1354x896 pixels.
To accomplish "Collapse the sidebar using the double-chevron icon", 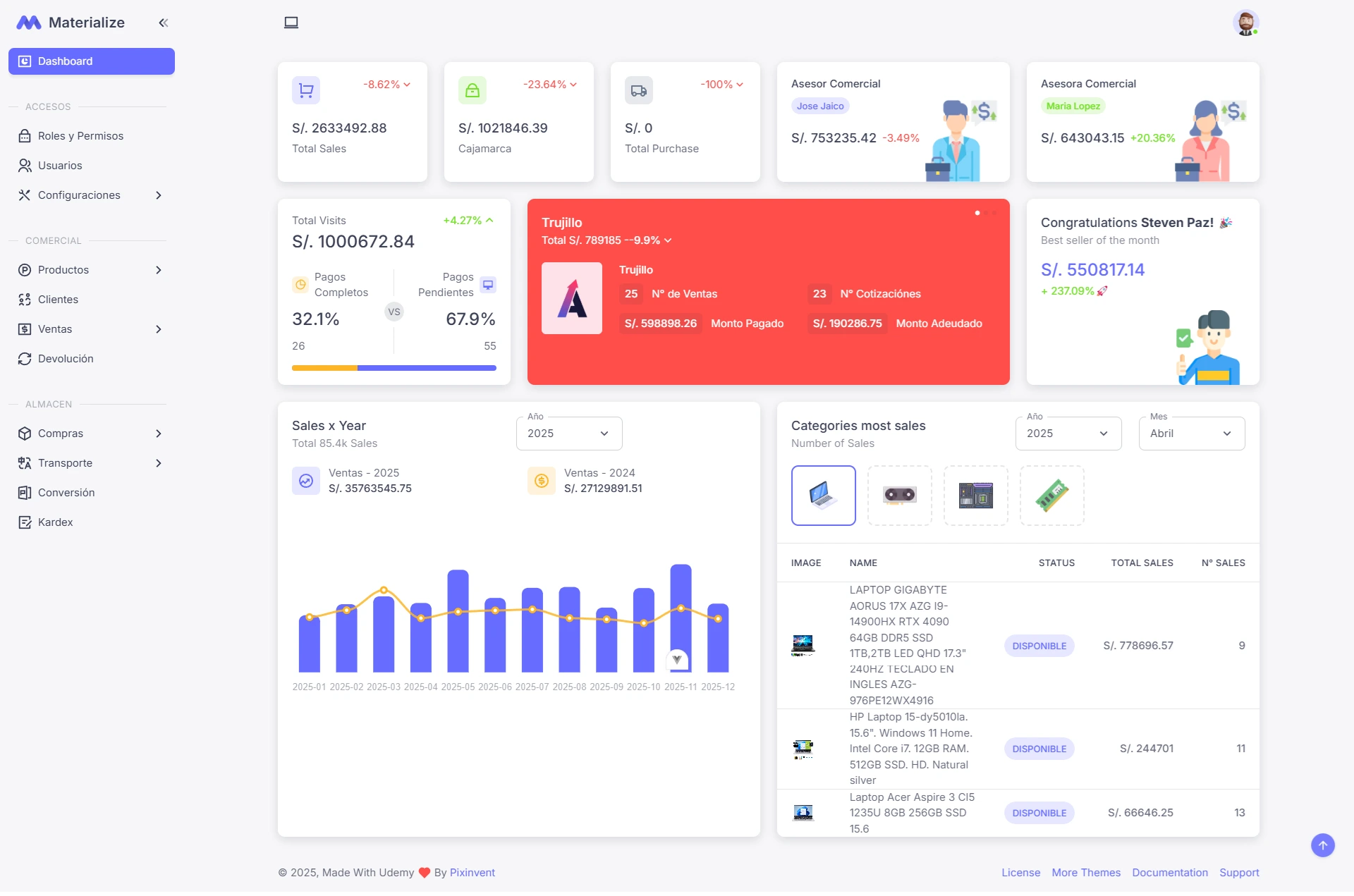I will pos(163,23).
